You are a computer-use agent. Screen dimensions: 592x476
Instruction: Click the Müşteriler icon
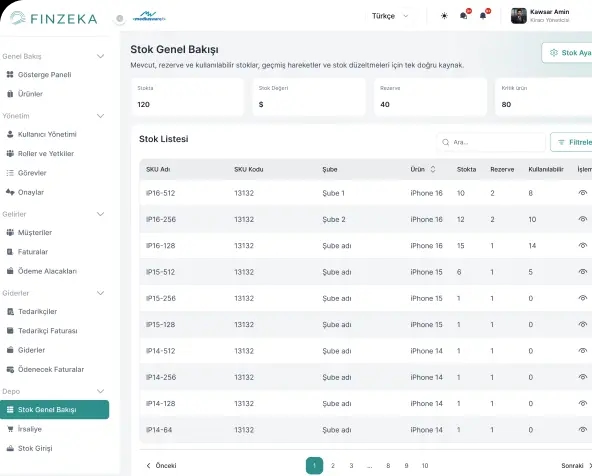point(10,233)
